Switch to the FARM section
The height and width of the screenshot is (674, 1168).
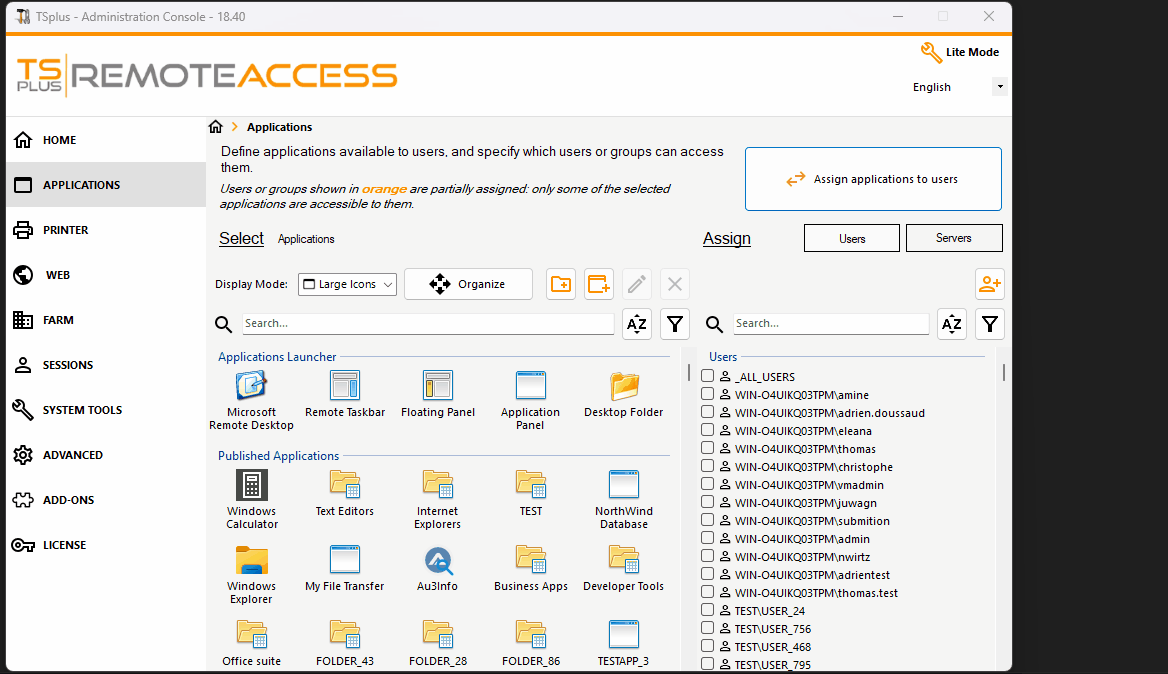point(58,319)
